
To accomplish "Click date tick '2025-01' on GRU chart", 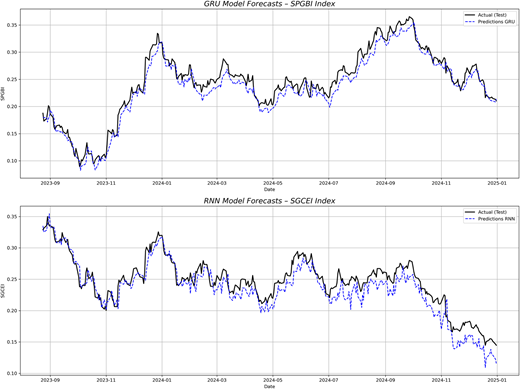I will (x=497, y=183).
